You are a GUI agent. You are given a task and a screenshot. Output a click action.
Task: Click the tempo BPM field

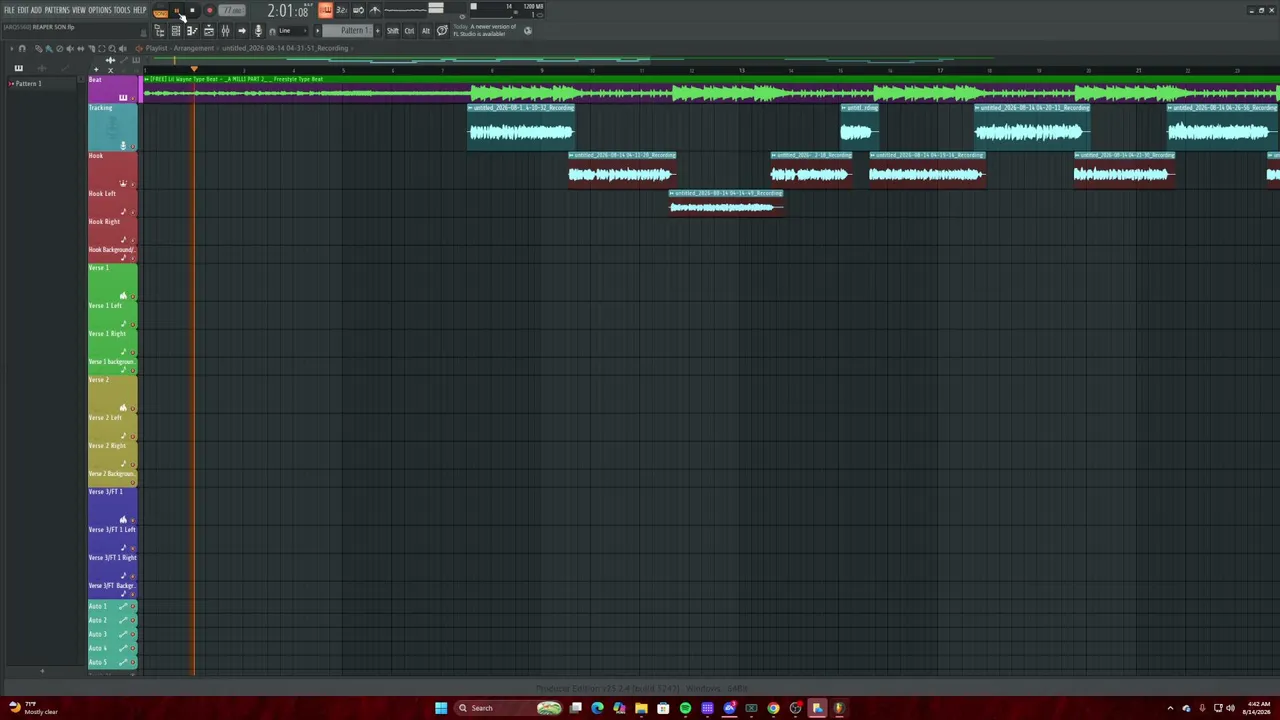pos(233,11)
